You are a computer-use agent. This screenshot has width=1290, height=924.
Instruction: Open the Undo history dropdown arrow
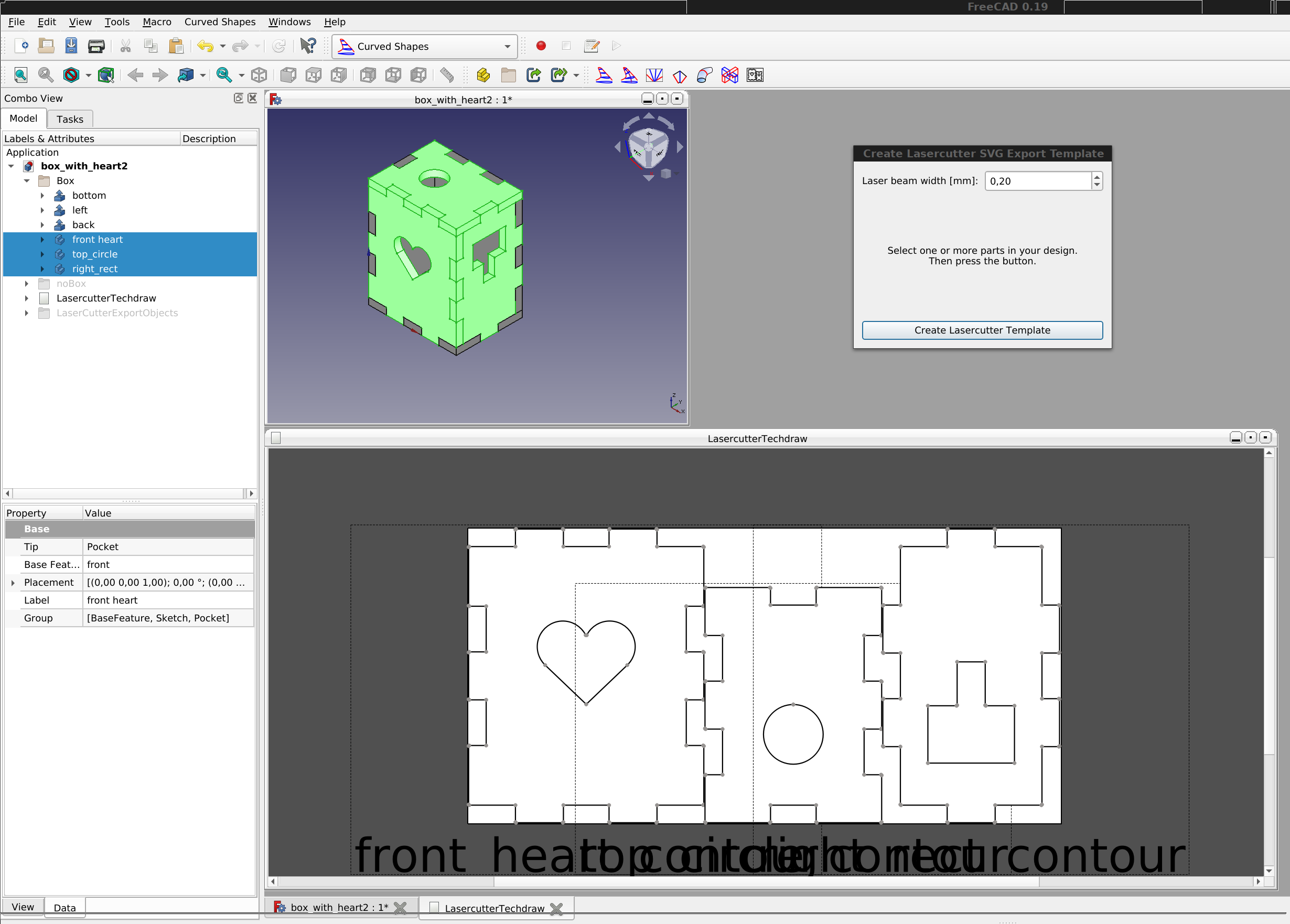point(223,46)
